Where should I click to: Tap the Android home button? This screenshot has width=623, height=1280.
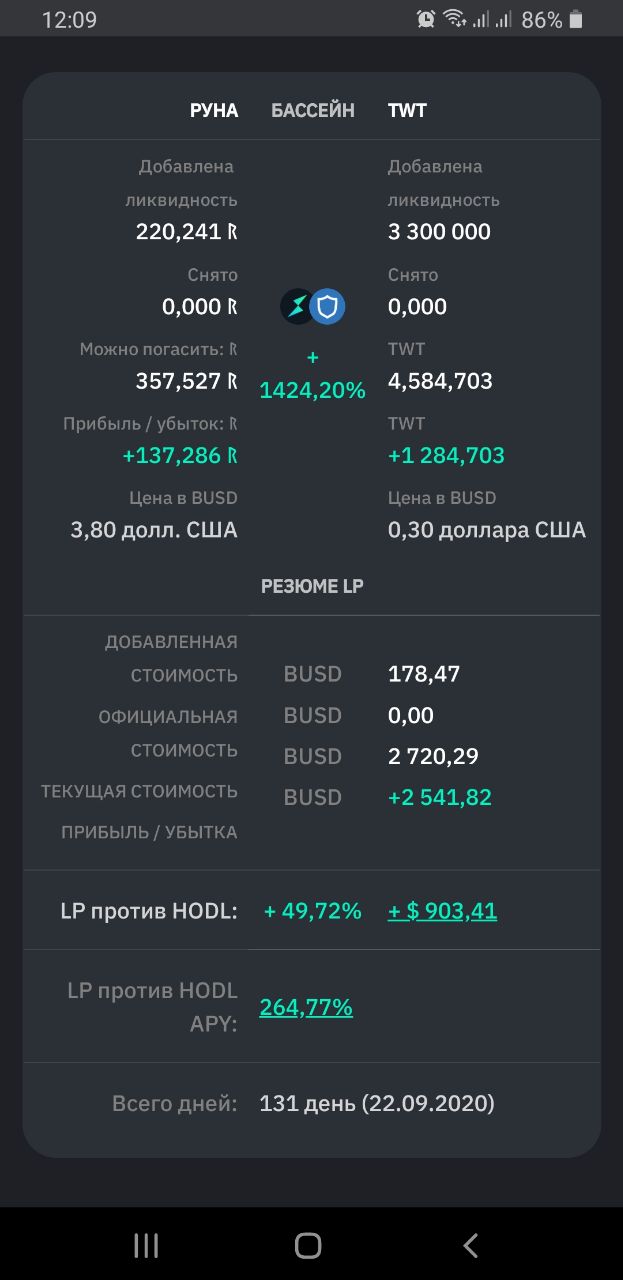[308, 1245]
